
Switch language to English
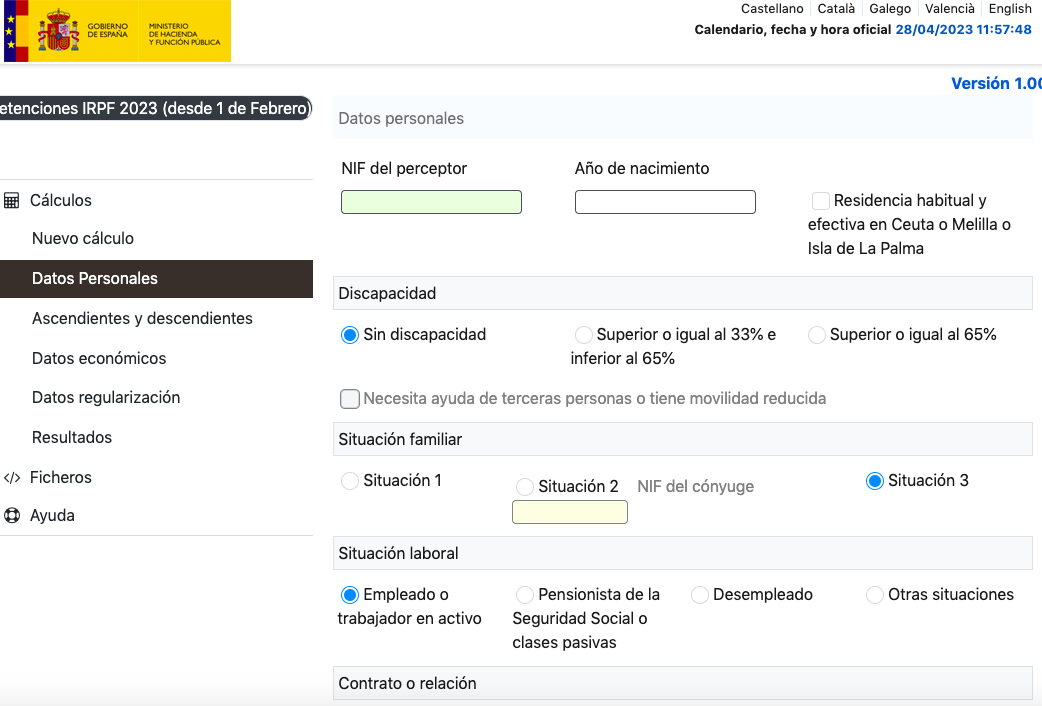[1010, 8]
